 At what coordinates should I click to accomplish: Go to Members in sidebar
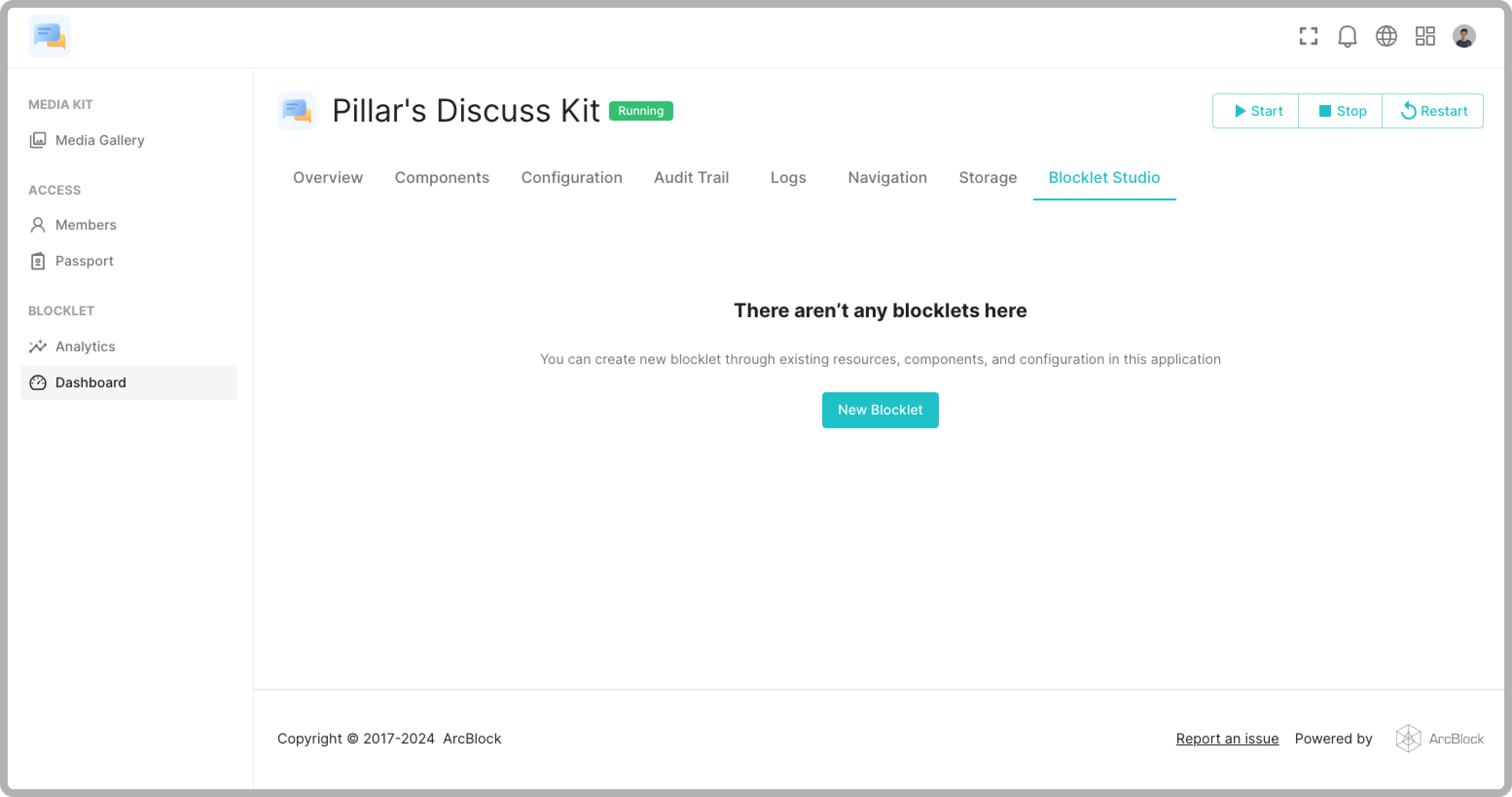point(86,225)
